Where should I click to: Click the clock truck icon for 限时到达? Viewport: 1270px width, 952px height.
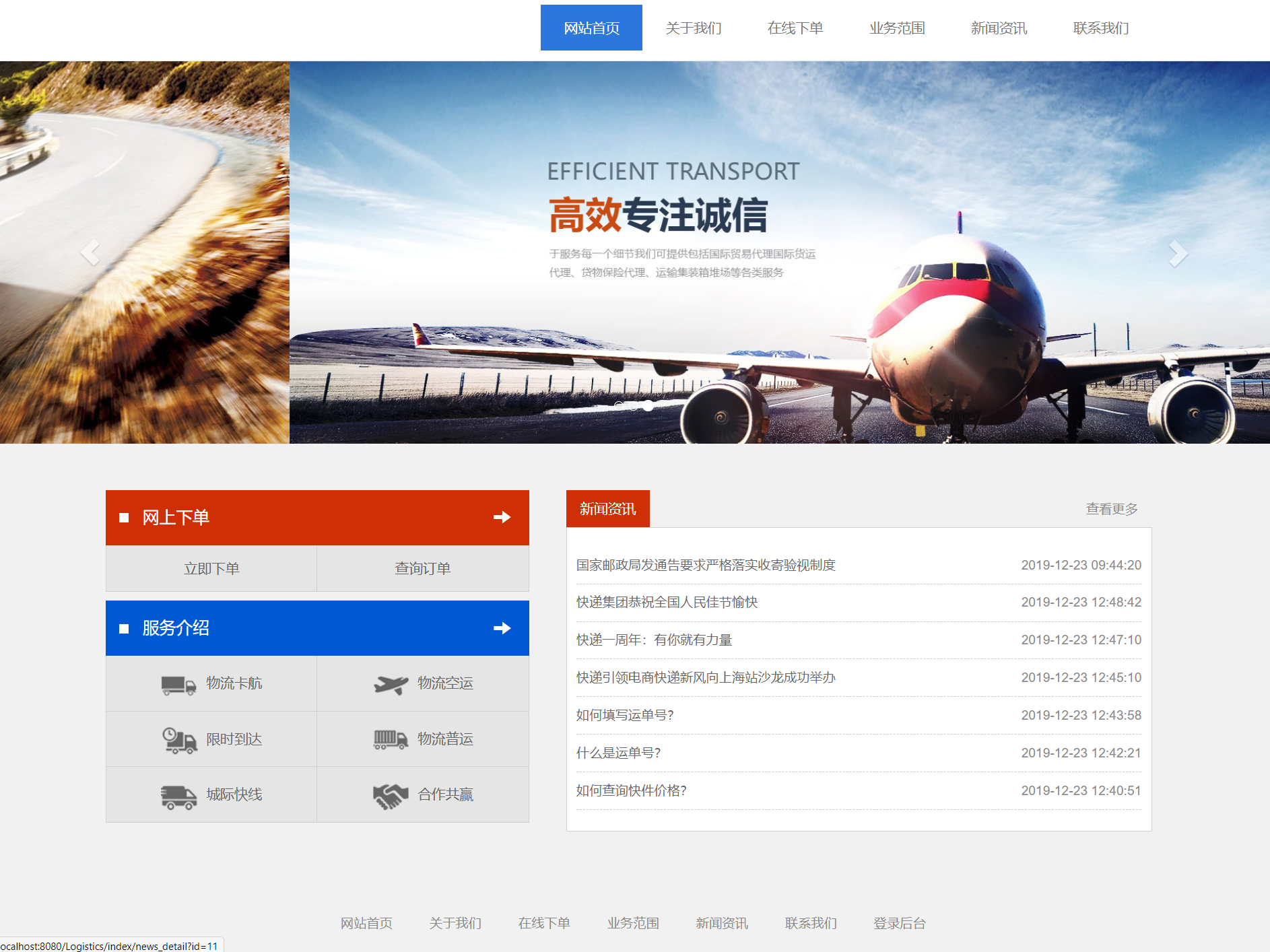click(x=179, y=740)
